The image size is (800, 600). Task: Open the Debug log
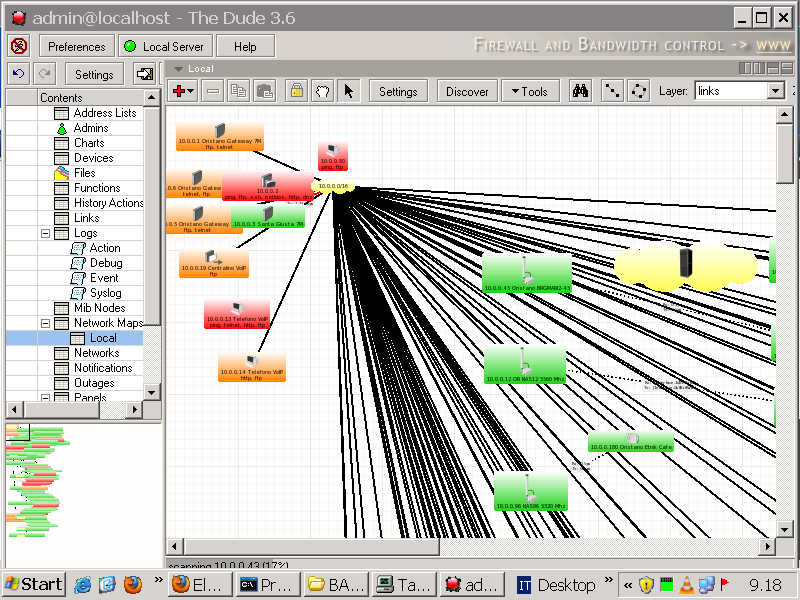106,263
